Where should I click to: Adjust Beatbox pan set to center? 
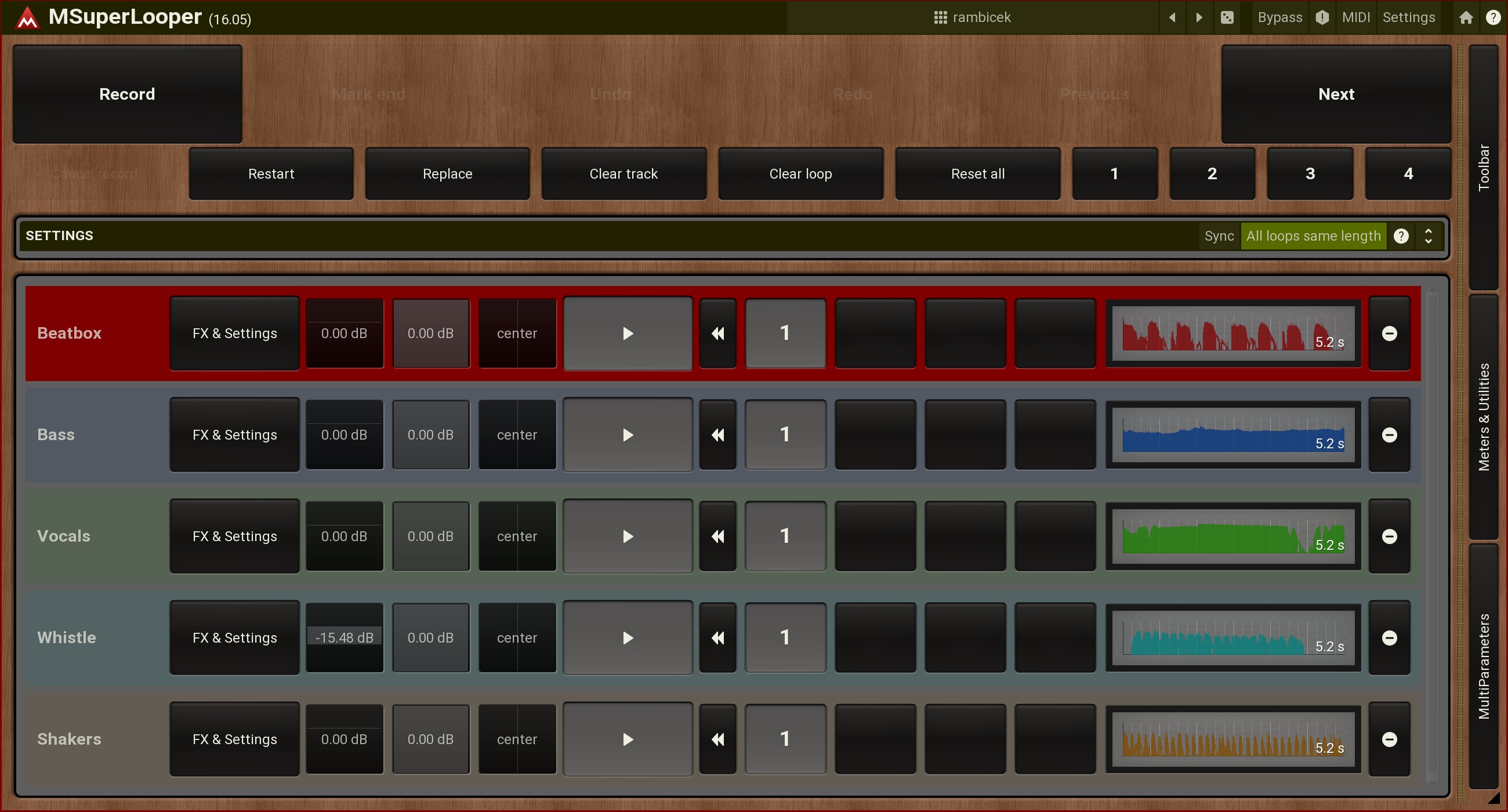(x=517, y=333)
